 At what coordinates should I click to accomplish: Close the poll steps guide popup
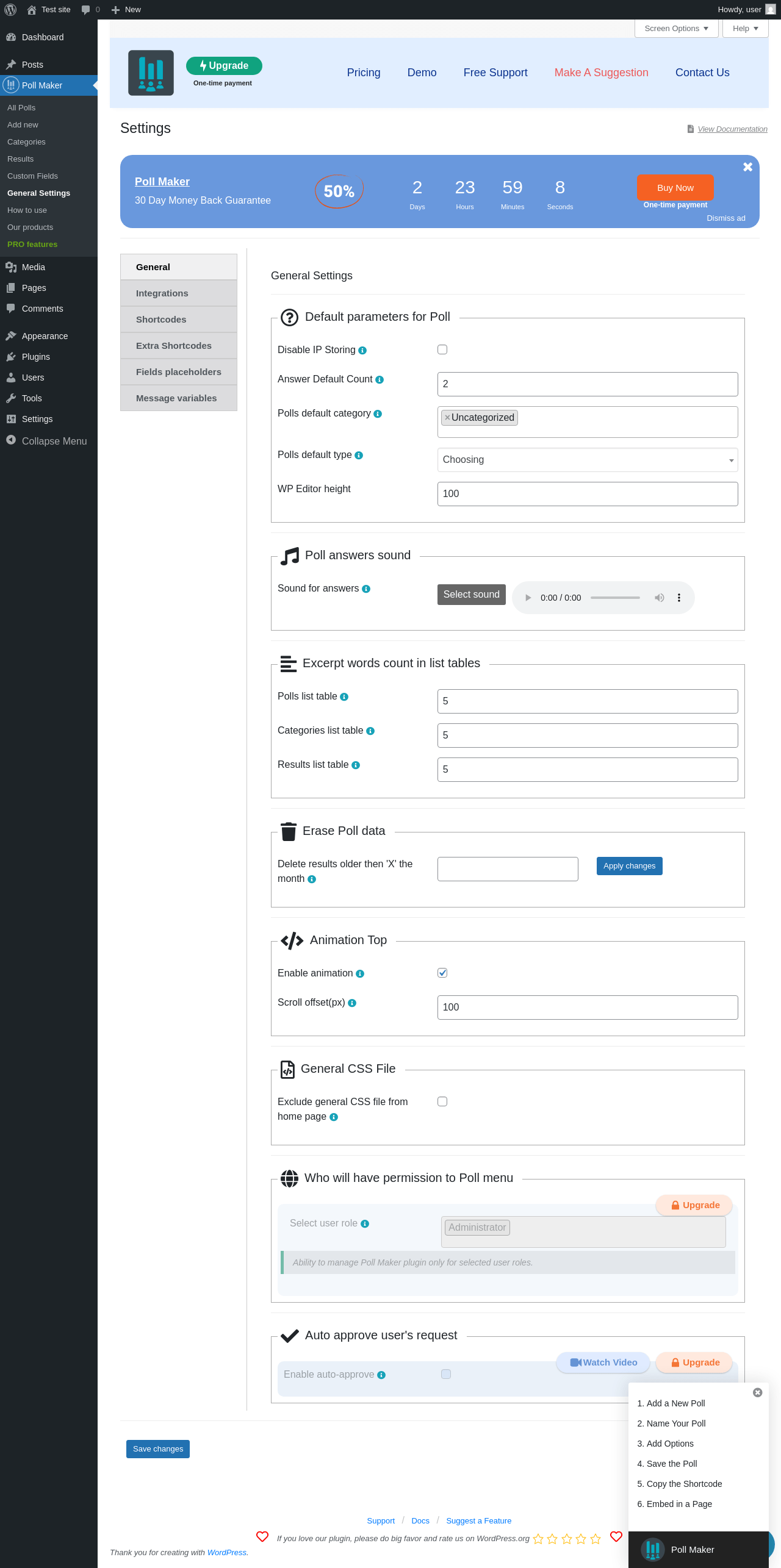point(758,1392)
